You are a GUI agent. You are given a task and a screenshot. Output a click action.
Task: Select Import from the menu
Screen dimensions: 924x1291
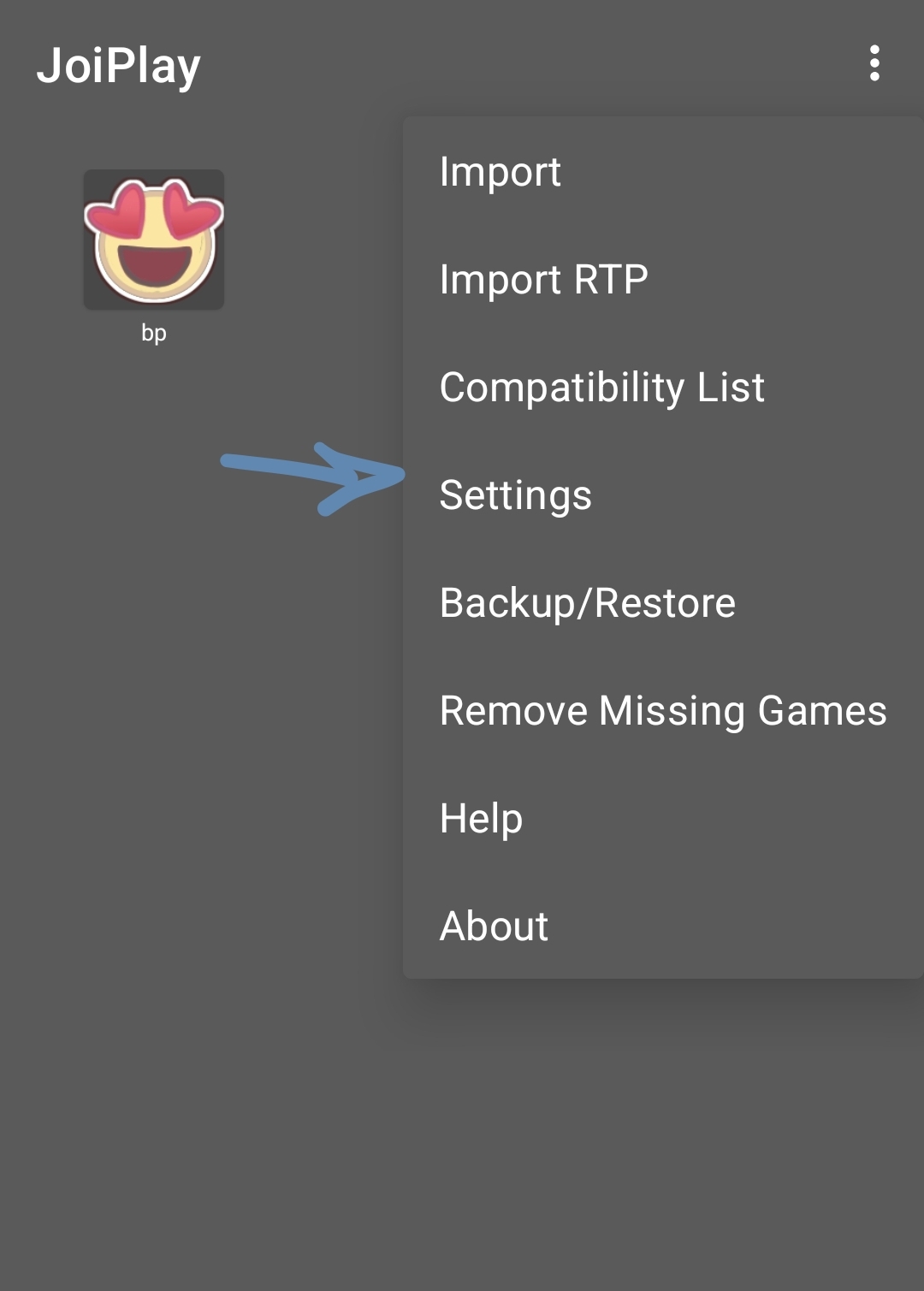point(663,171)
